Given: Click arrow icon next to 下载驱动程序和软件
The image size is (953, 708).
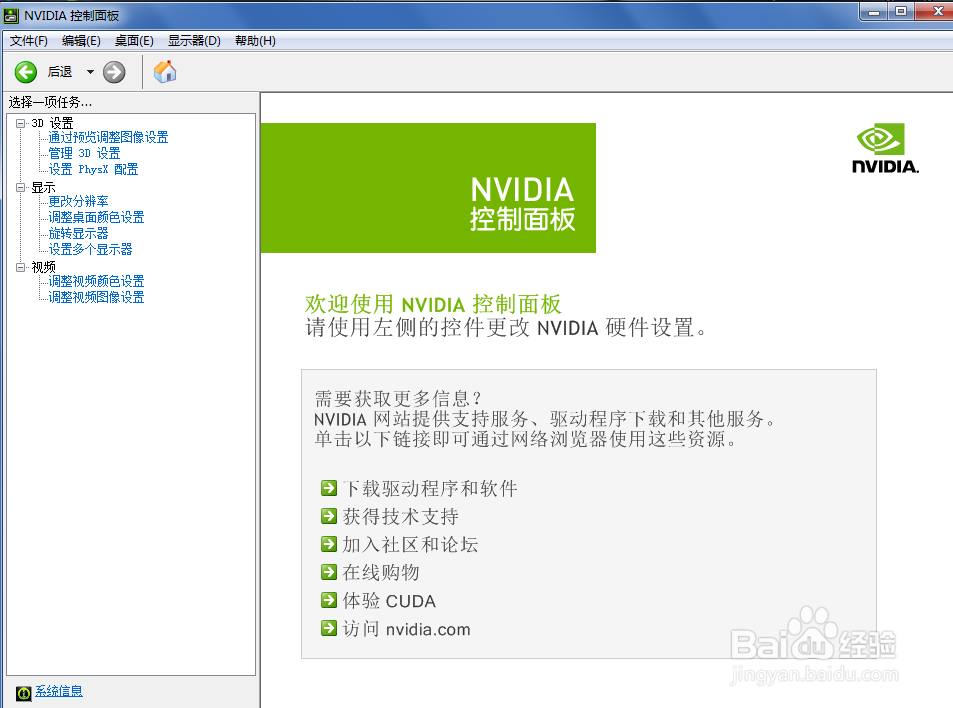Looking at the screenshot, I should [329, 488].
